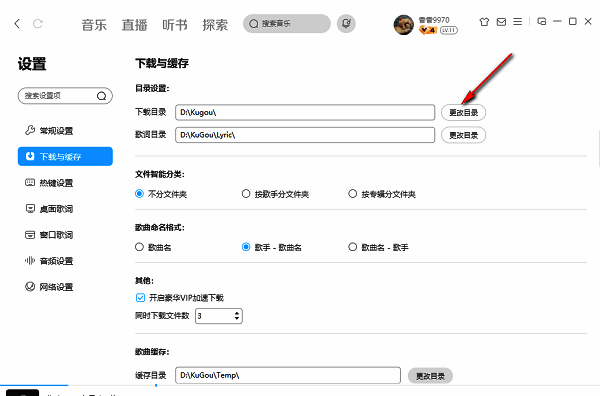Select 按专辑分文件夹 radio option
The image size is (600, 396).
pos(382,194)
